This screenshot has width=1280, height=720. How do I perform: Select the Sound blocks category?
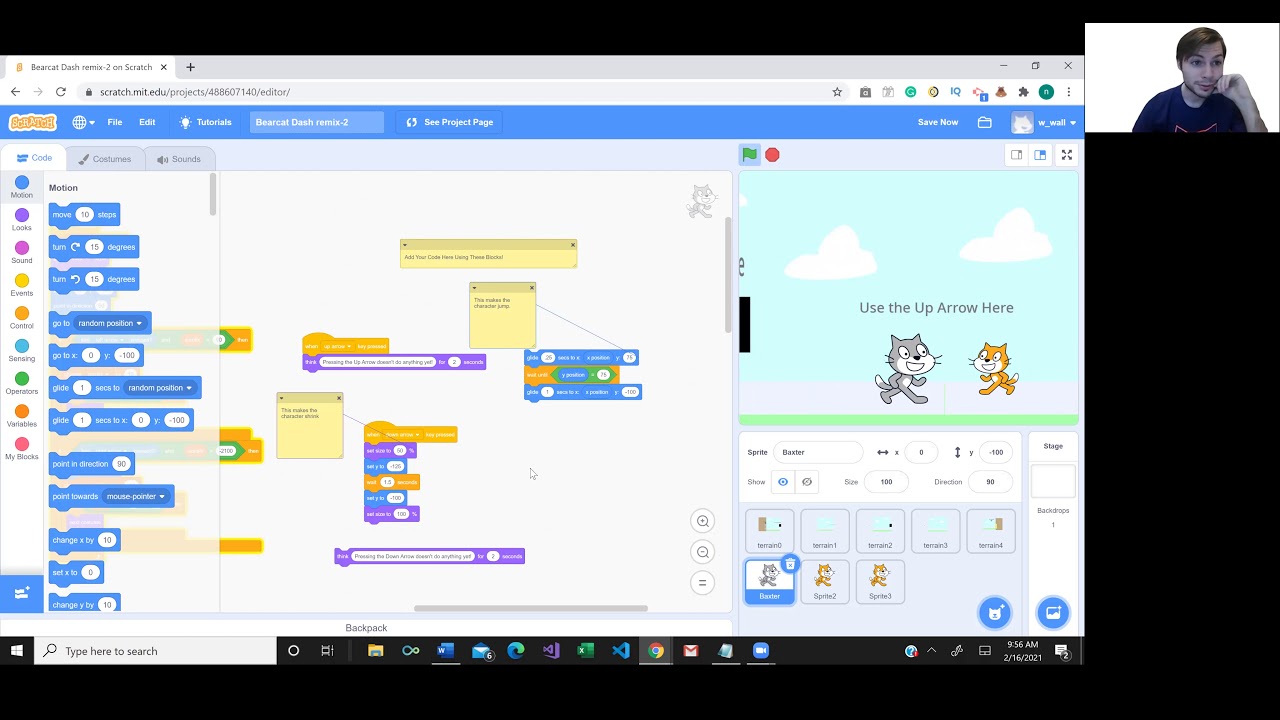point(22,252)
